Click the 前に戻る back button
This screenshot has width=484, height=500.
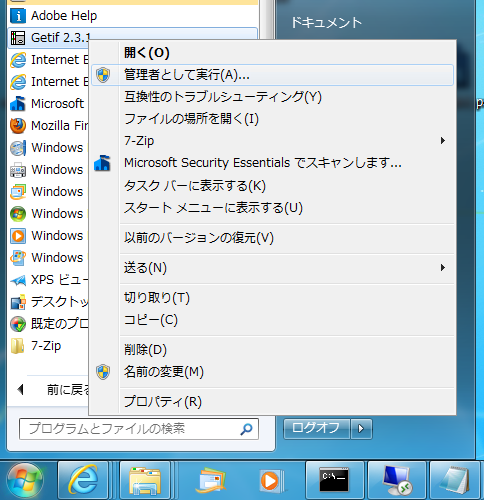click(52, 389)
